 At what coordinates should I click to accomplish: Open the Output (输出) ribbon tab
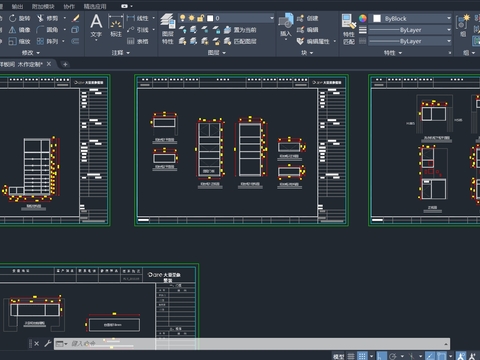point(17,6)
